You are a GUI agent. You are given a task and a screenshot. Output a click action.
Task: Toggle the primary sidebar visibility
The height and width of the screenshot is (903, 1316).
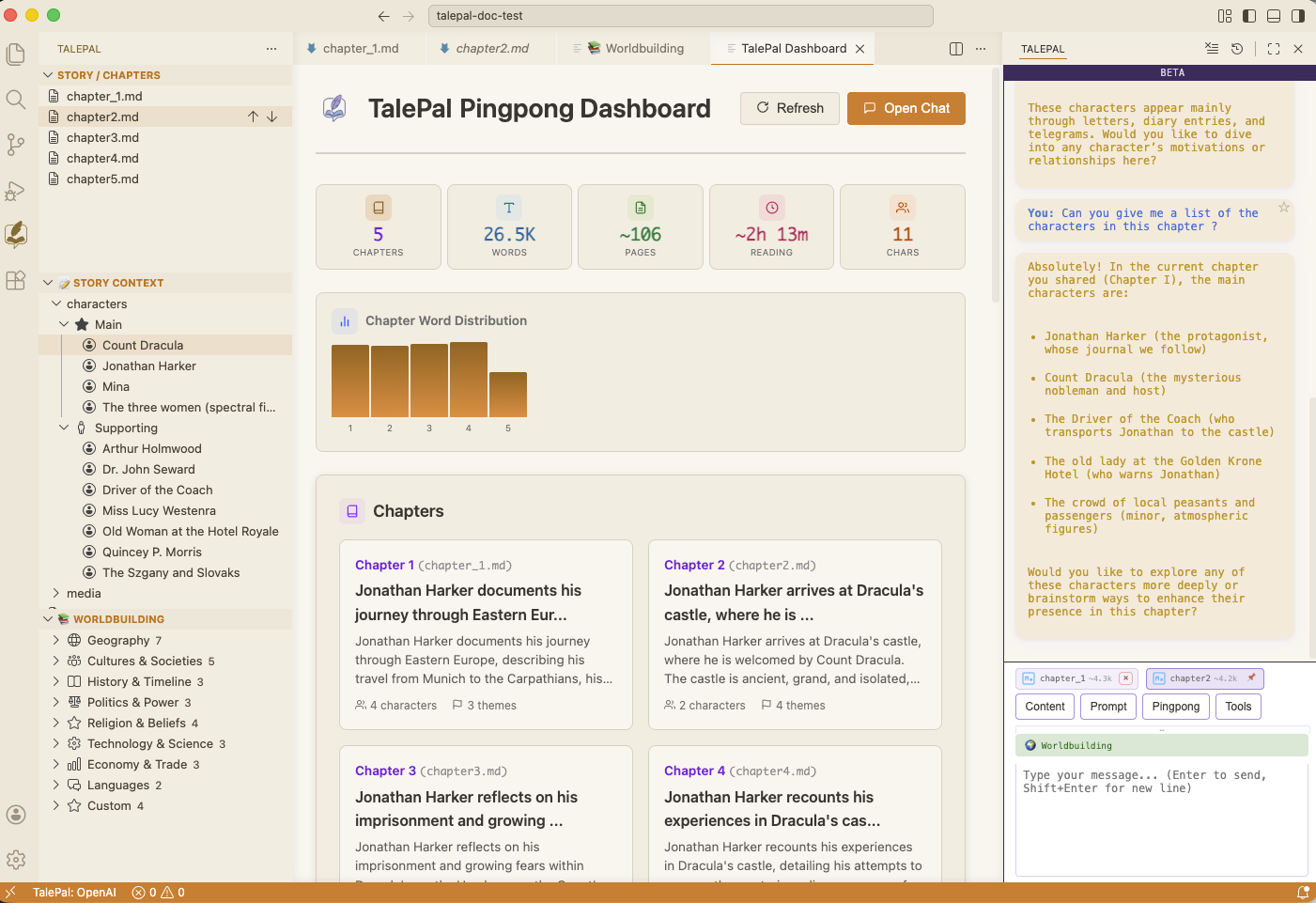click(1249, 16)
